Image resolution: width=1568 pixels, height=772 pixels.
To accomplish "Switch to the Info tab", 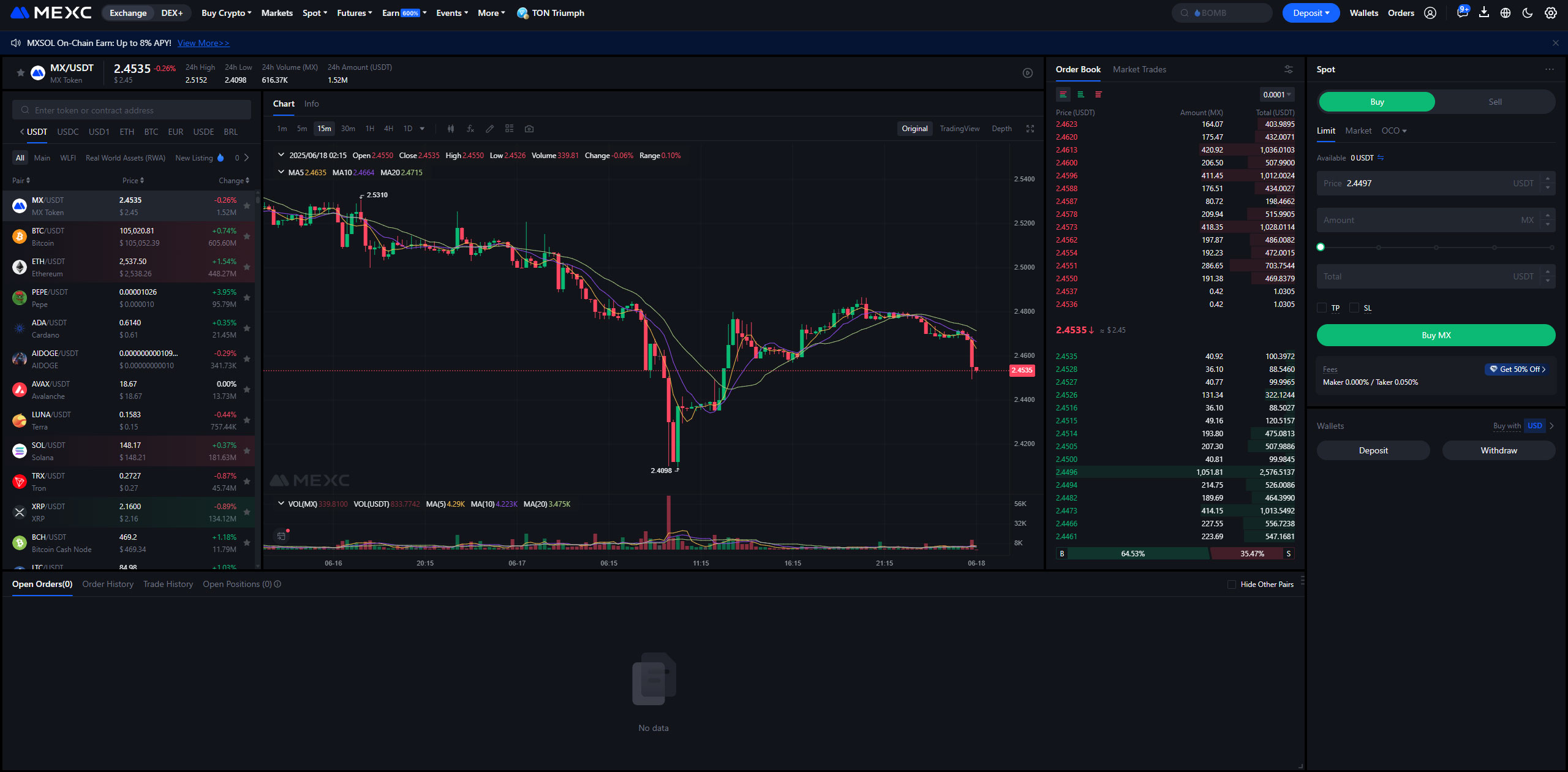I will 311,104.
